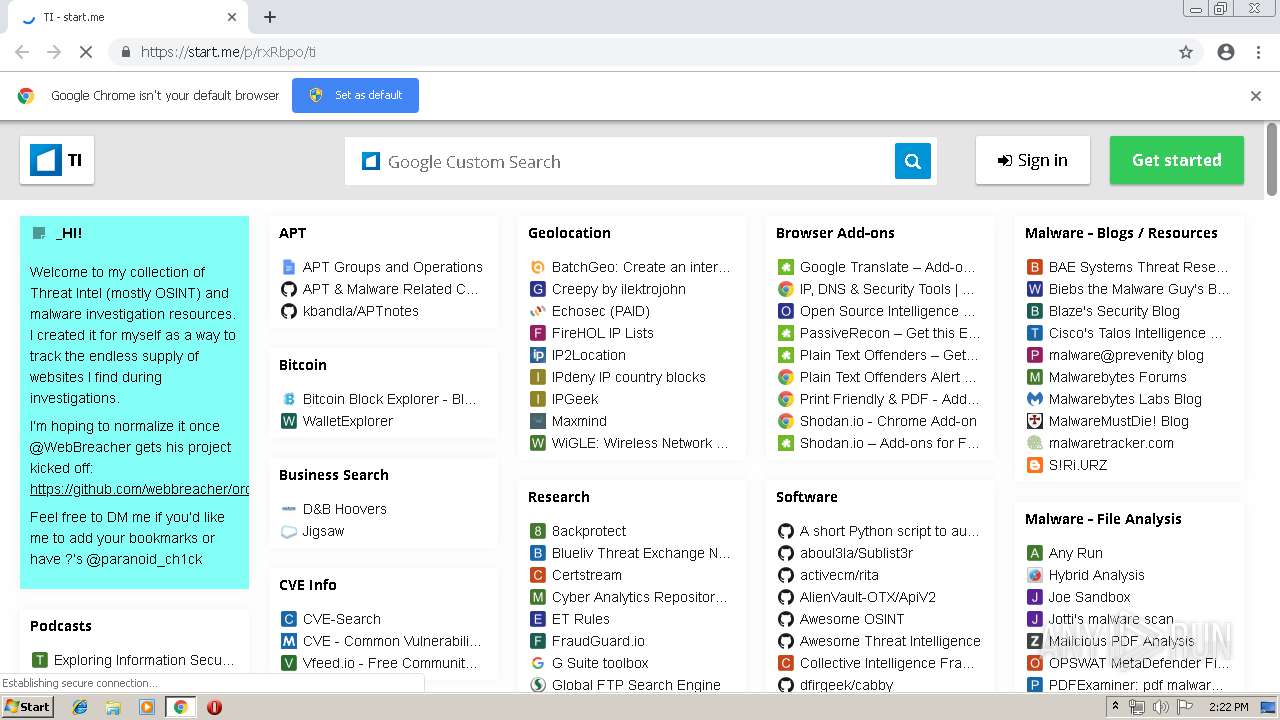Screen dimensions: 1280x720
Task: Open Malwarebytes Forums link
Action: click(x=1117, y=377)
